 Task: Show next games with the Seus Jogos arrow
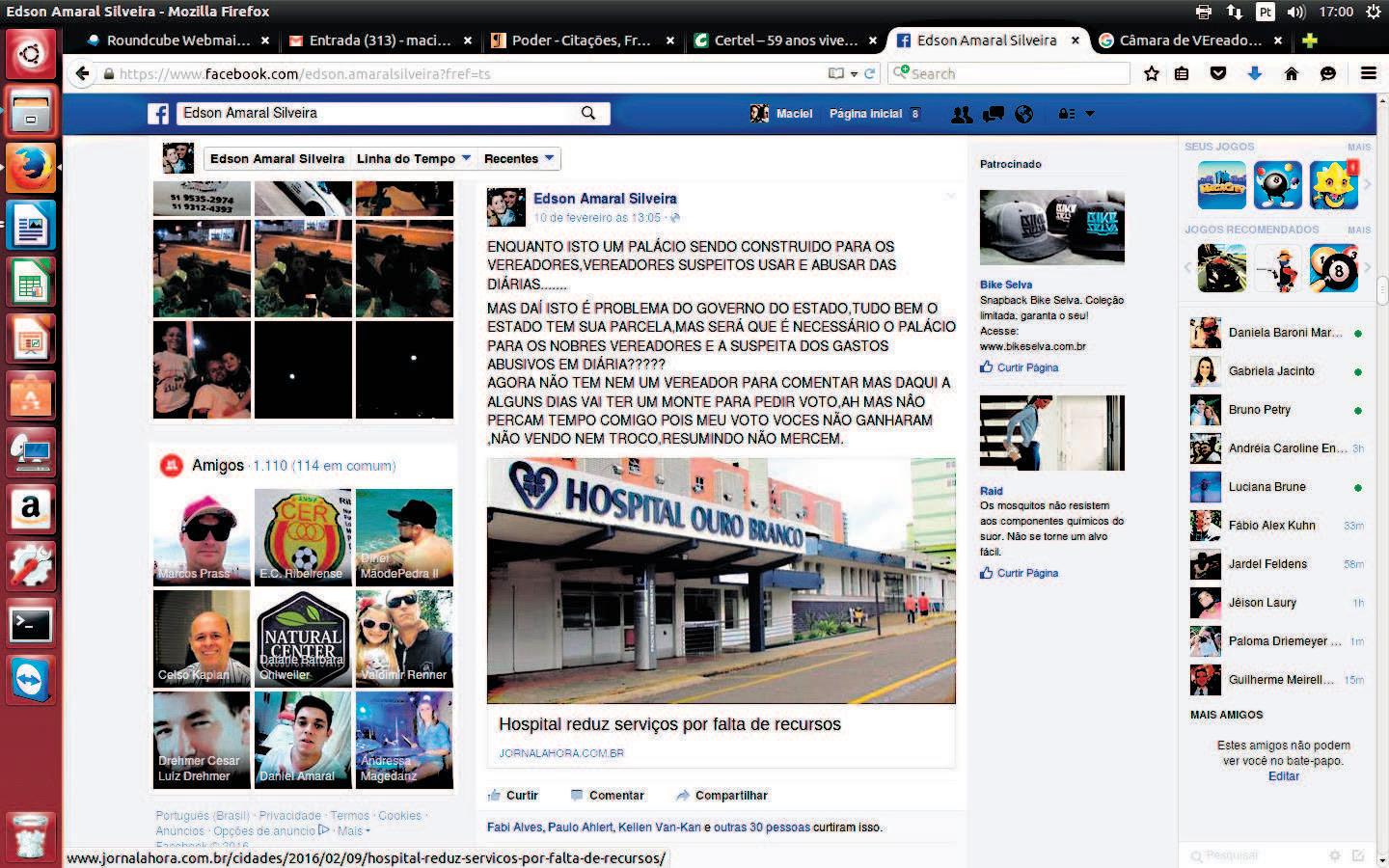click(x=1367, y=184)
